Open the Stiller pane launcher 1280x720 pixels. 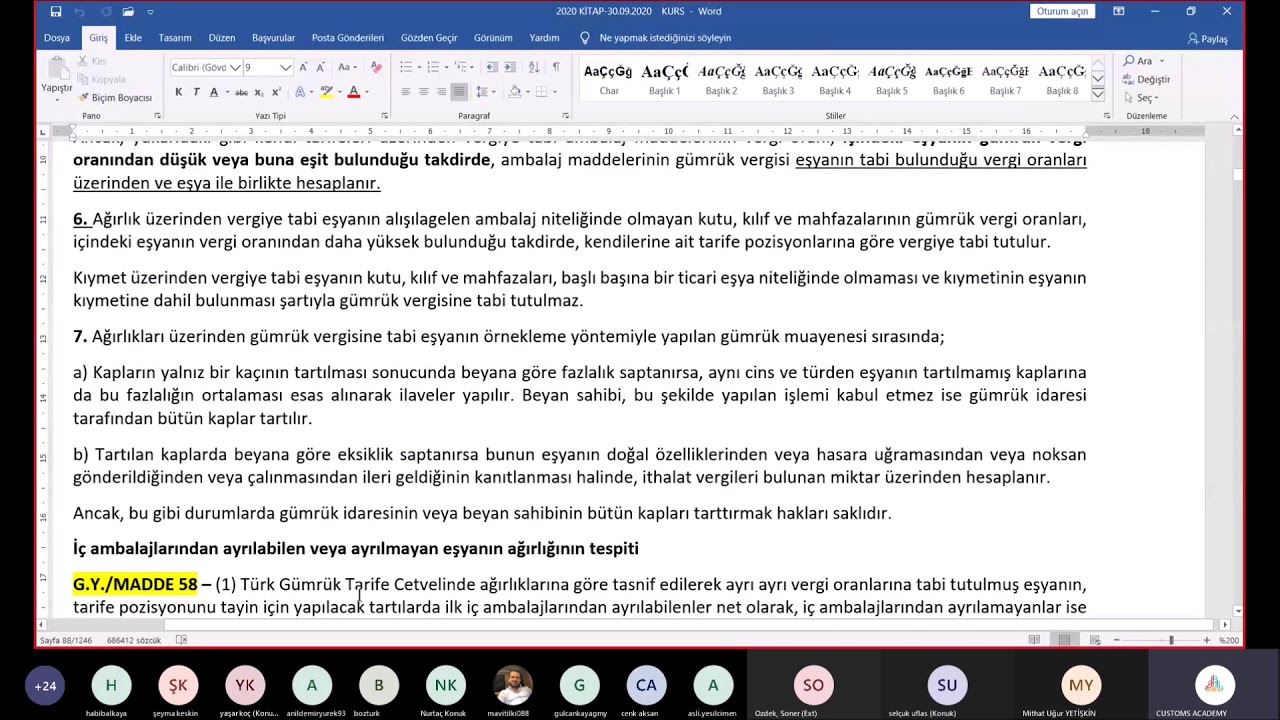1106,116
